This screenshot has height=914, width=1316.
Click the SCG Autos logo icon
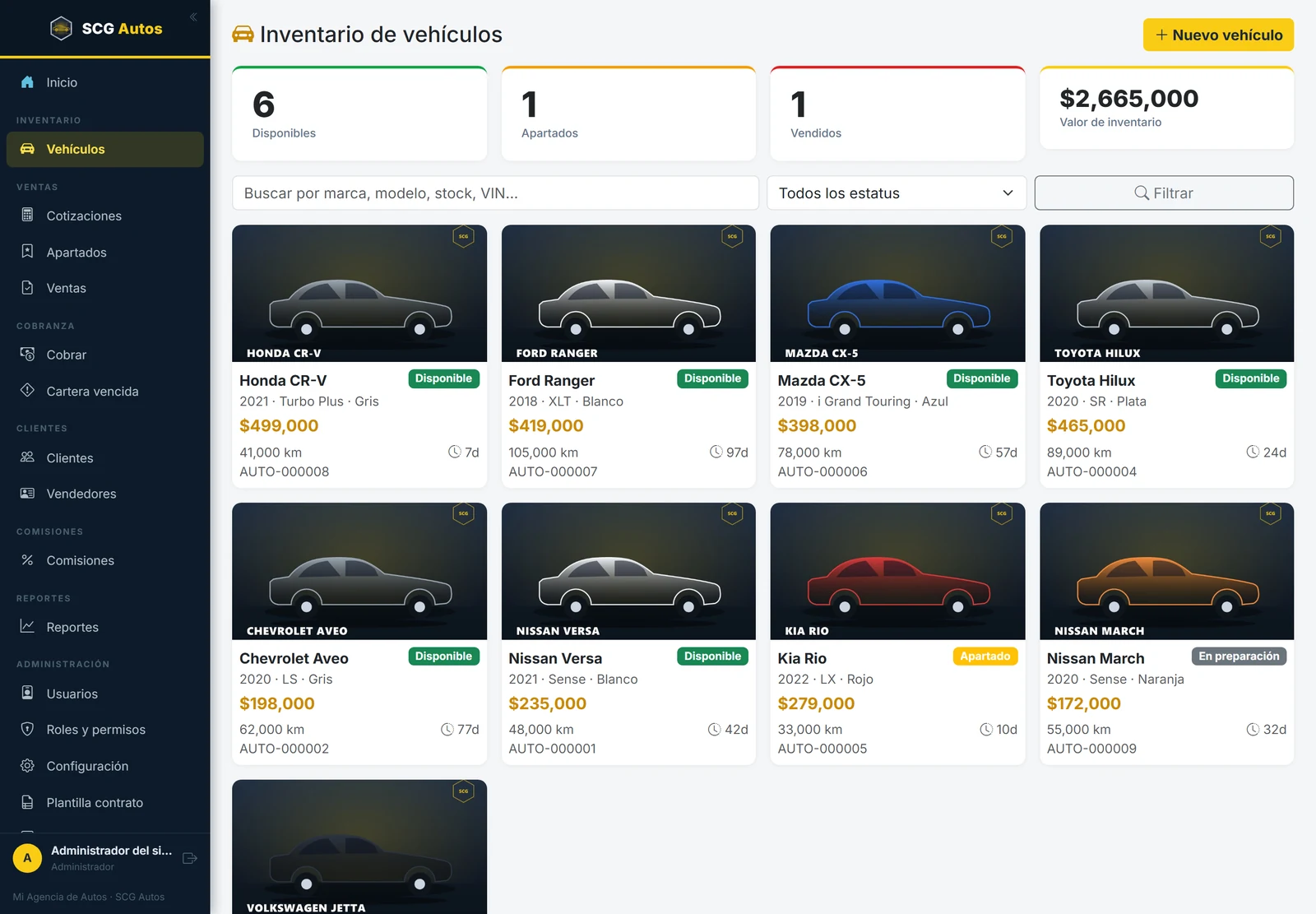(61, 29)
